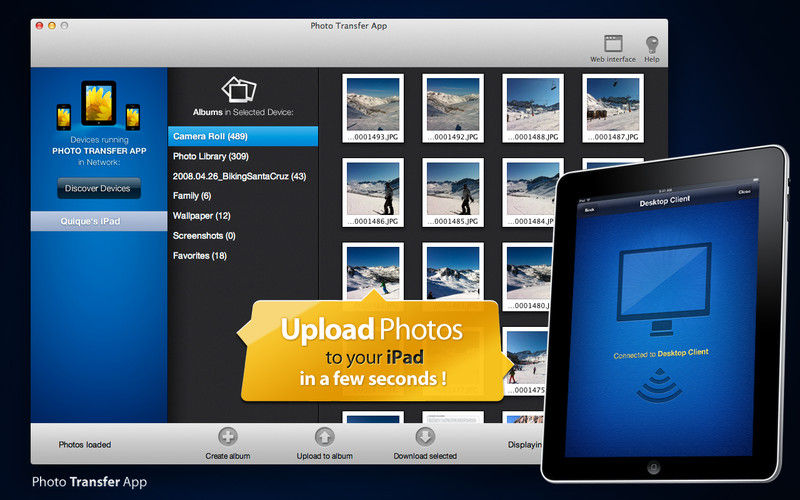
Task: Open the Screenshots (0) album
Action: (x=243, y=236)
